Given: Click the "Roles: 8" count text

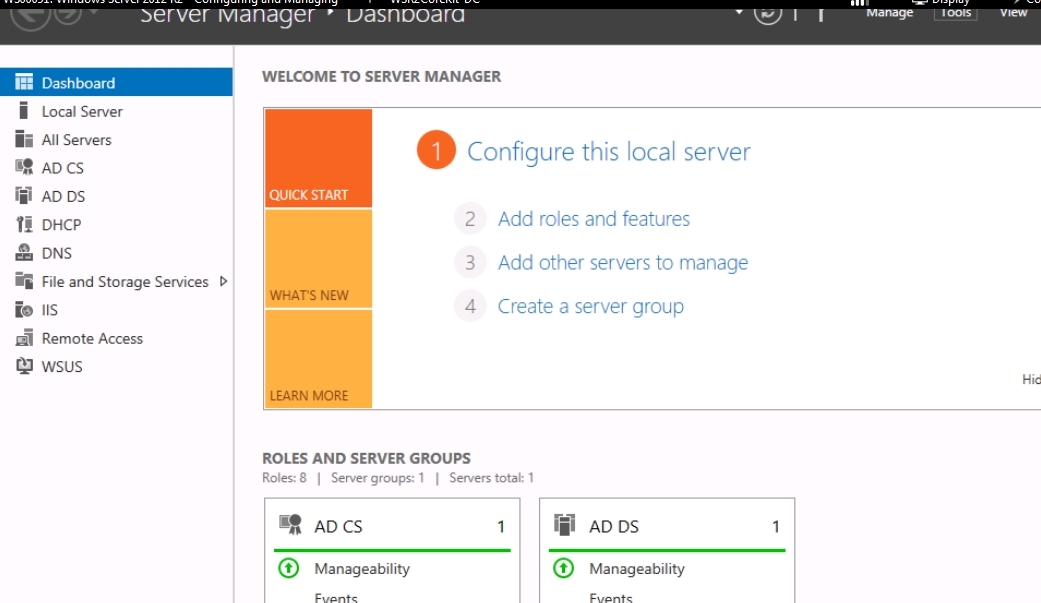Looking at the screenshot, I should tap(284, 477).
